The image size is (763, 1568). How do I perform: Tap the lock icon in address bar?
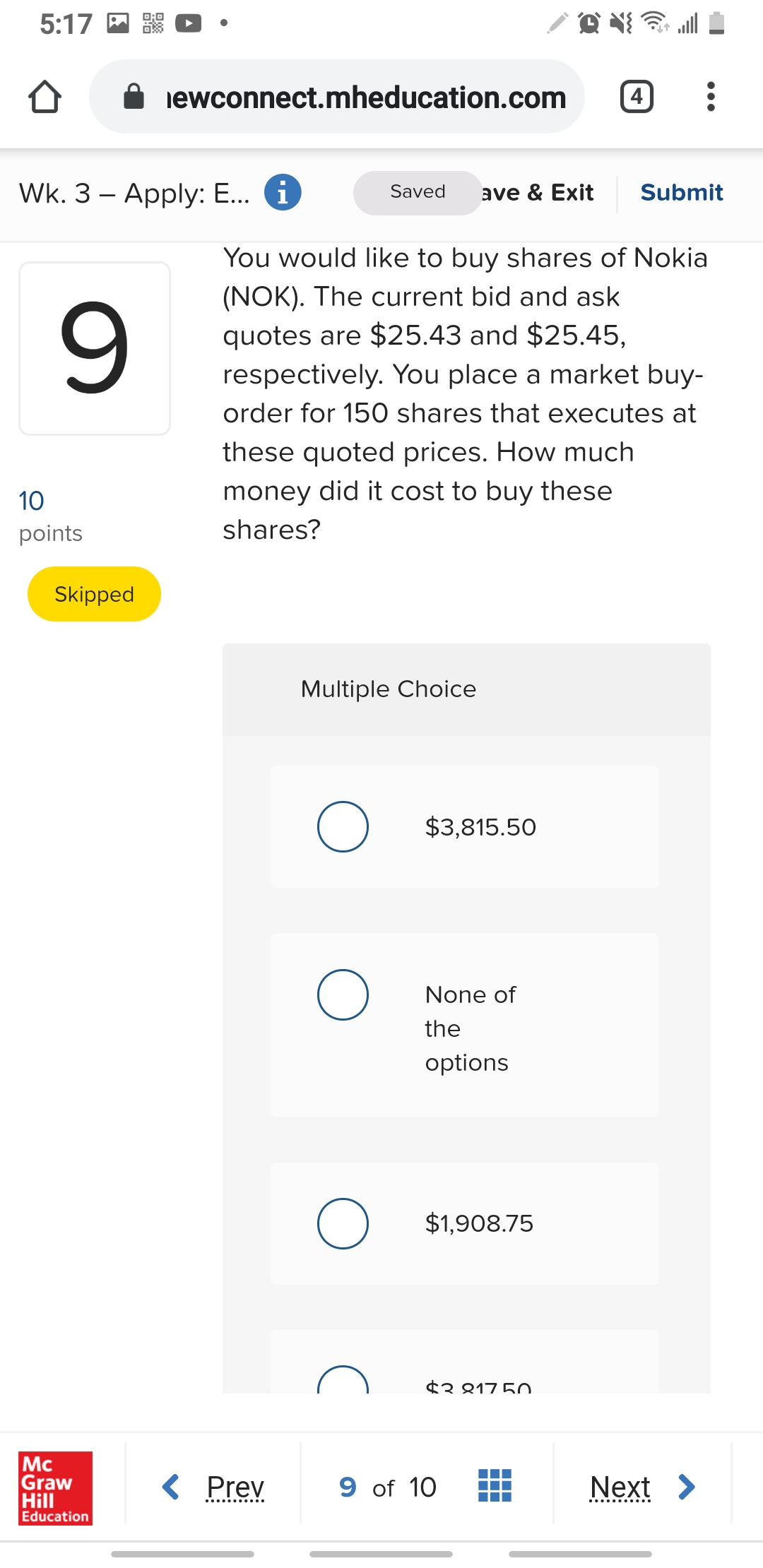pos(134,97)
